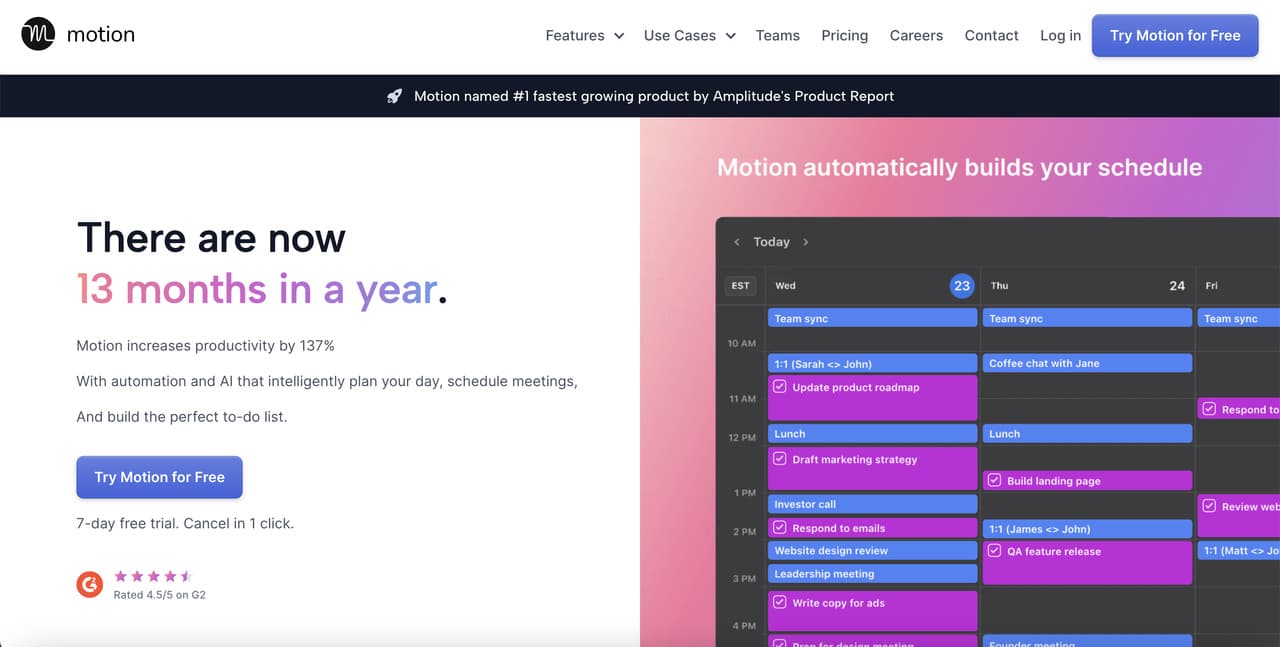Check off QA feature release task
The width and height of the screenshot is (1280, 647).
coord(994,551)
